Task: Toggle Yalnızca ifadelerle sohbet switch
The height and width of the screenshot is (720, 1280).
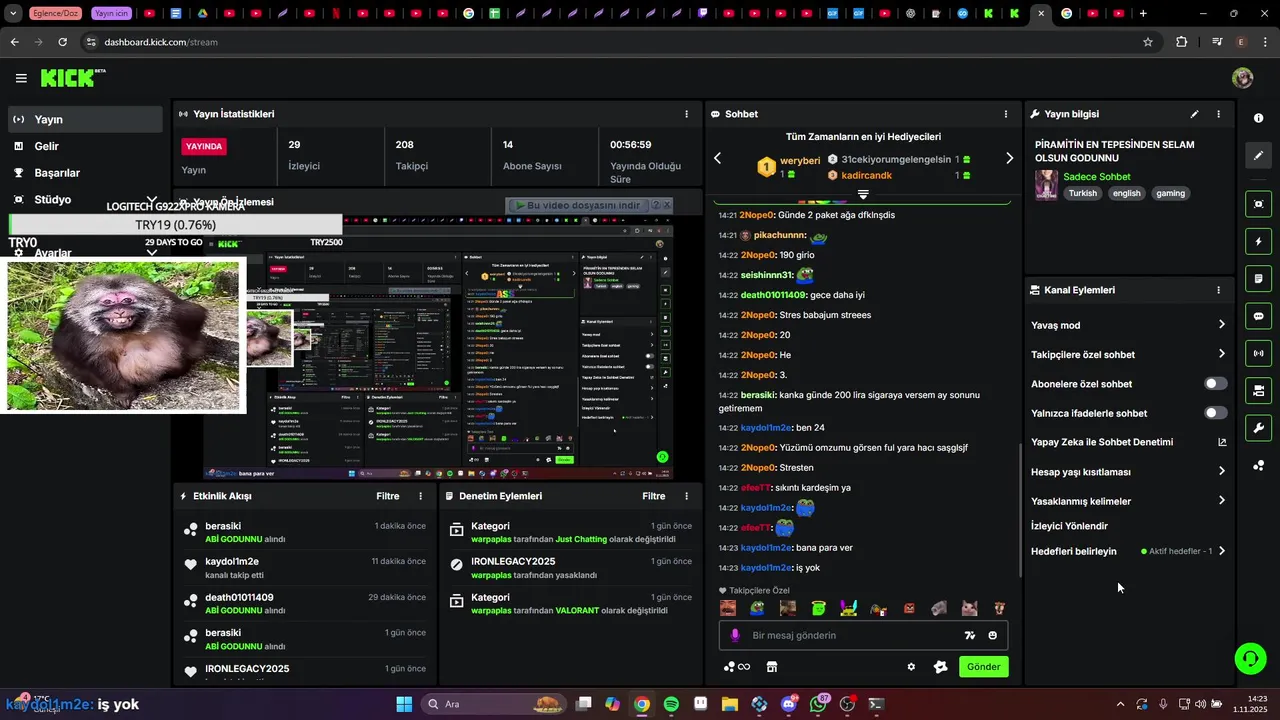Action: [x=1216, y=413]
